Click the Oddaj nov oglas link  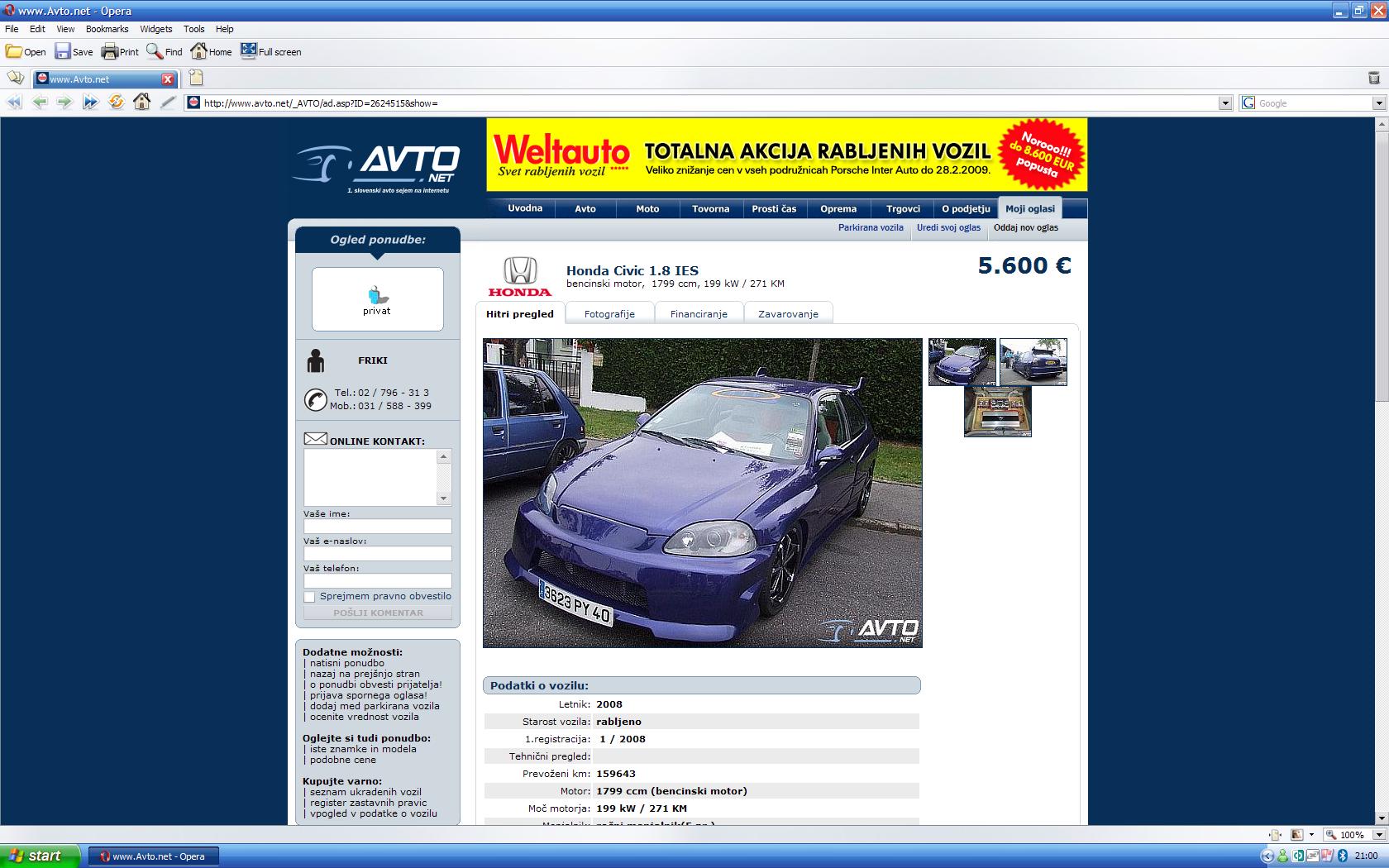tap(1026, 227)
